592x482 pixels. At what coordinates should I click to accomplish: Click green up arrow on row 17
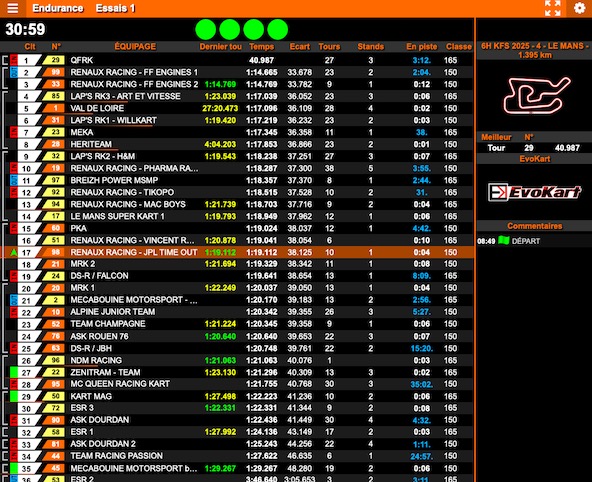point(14,252)
